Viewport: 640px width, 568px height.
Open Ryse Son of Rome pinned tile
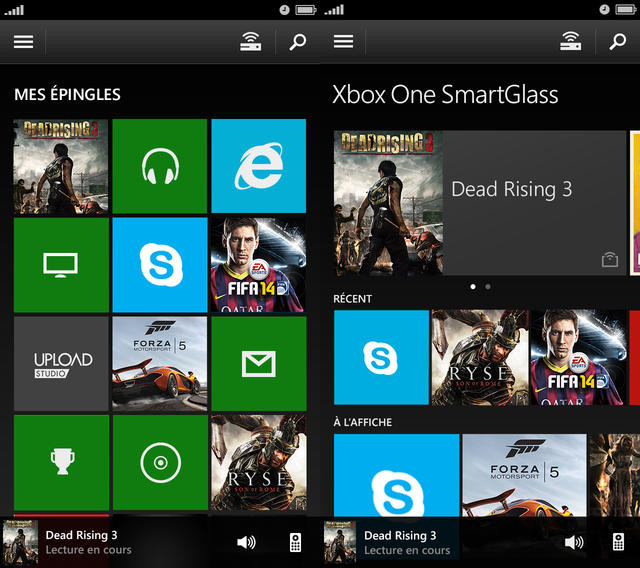[259, 463]
